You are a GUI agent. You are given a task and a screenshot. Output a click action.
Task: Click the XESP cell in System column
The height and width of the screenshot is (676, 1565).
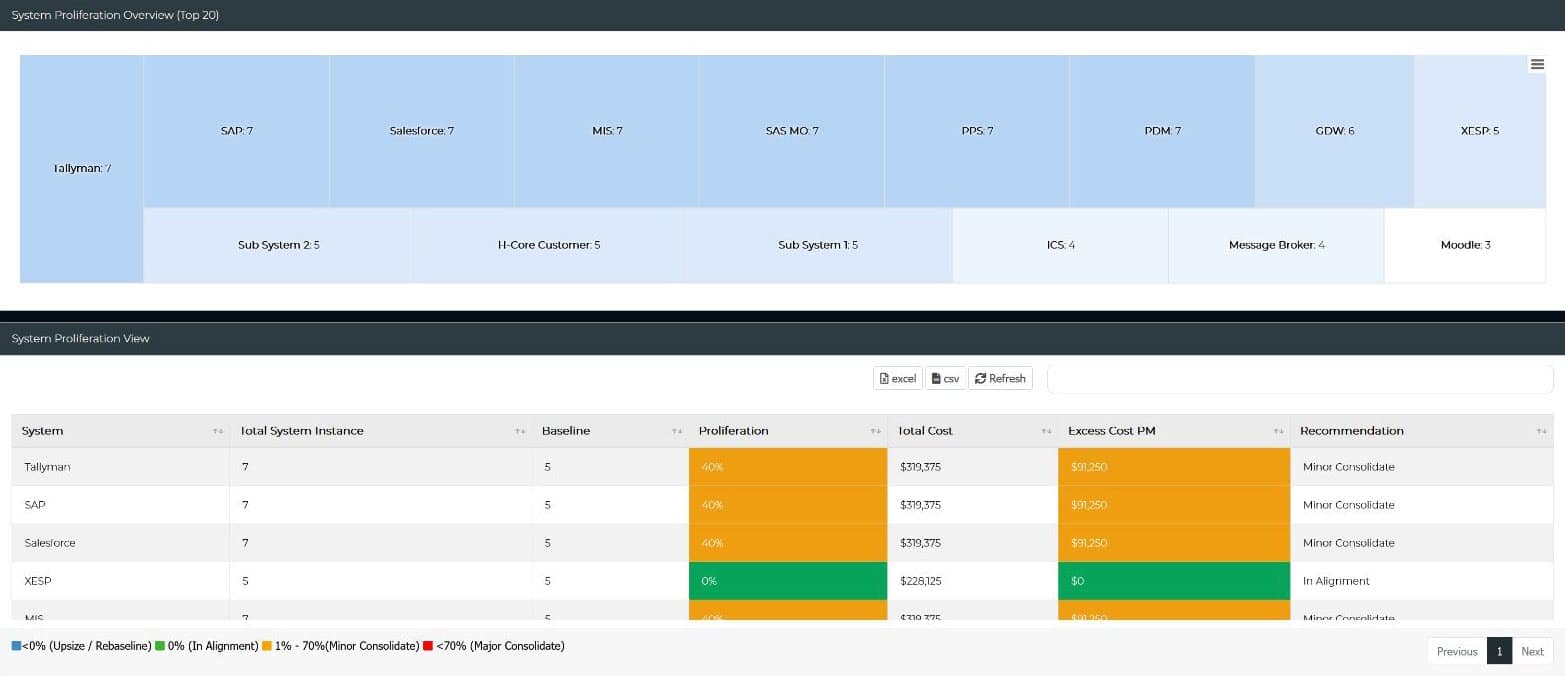[120, 581]
